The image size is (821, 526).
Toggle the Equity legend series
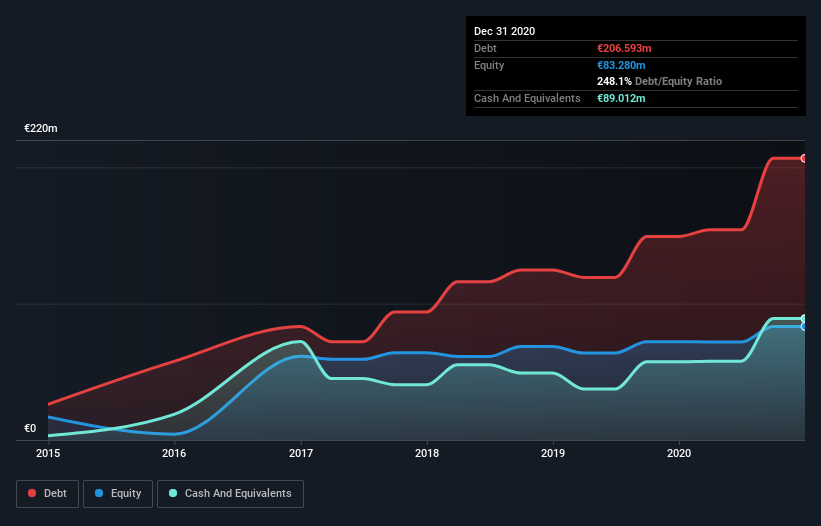point(118,494)
